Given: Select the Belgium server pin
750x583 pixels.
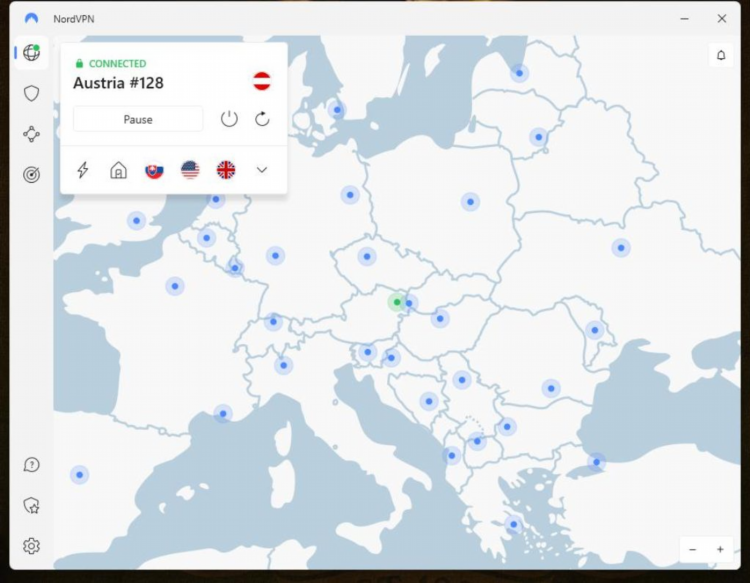Looking at the screenshot, I should pyautogui.click(x=207, y=238).
